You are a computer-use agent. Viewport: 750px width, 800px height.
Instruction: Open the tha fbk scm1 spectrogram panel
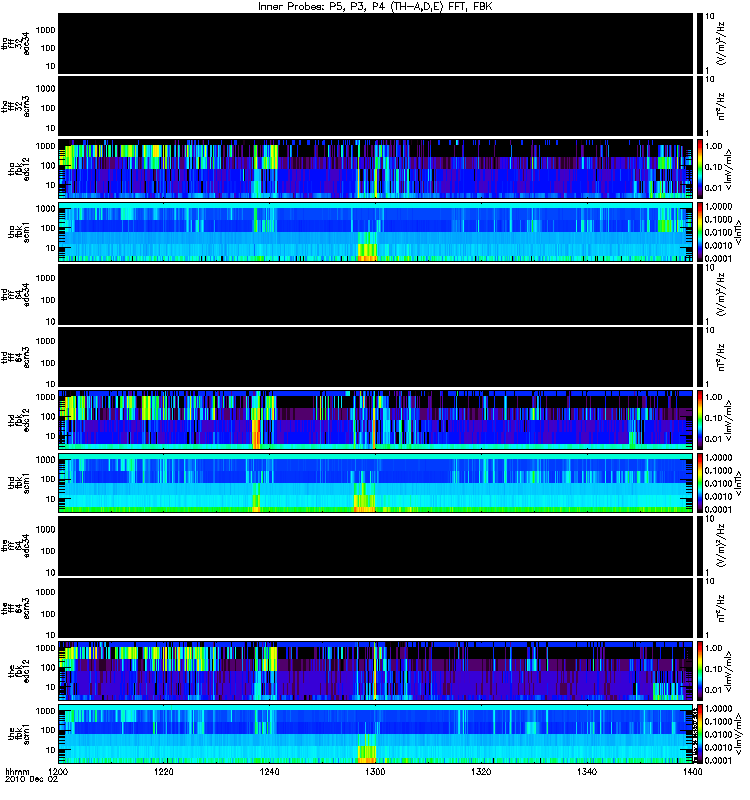click(376, 232)
